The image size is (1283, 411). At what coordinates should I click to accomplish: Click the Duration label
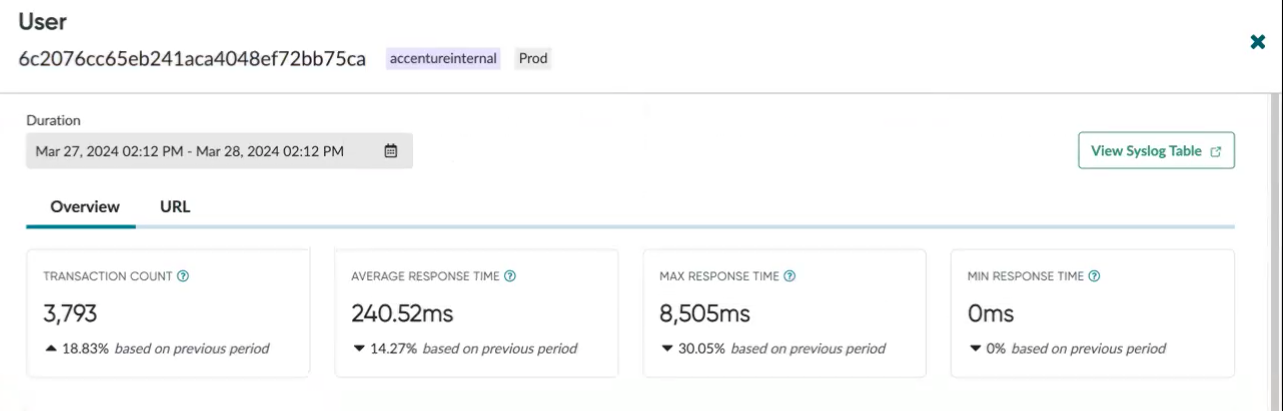(53, 120)
